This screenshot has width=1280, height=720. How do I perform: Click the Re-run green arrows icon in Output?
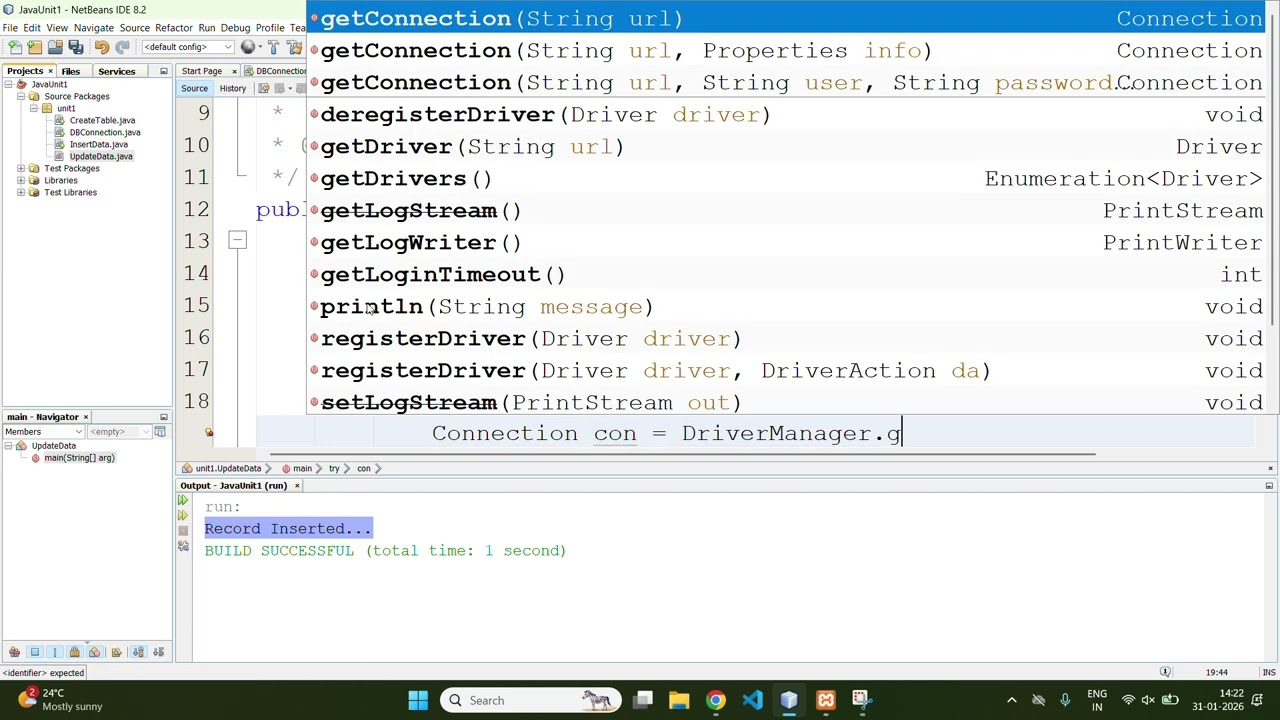pos(183,500)
